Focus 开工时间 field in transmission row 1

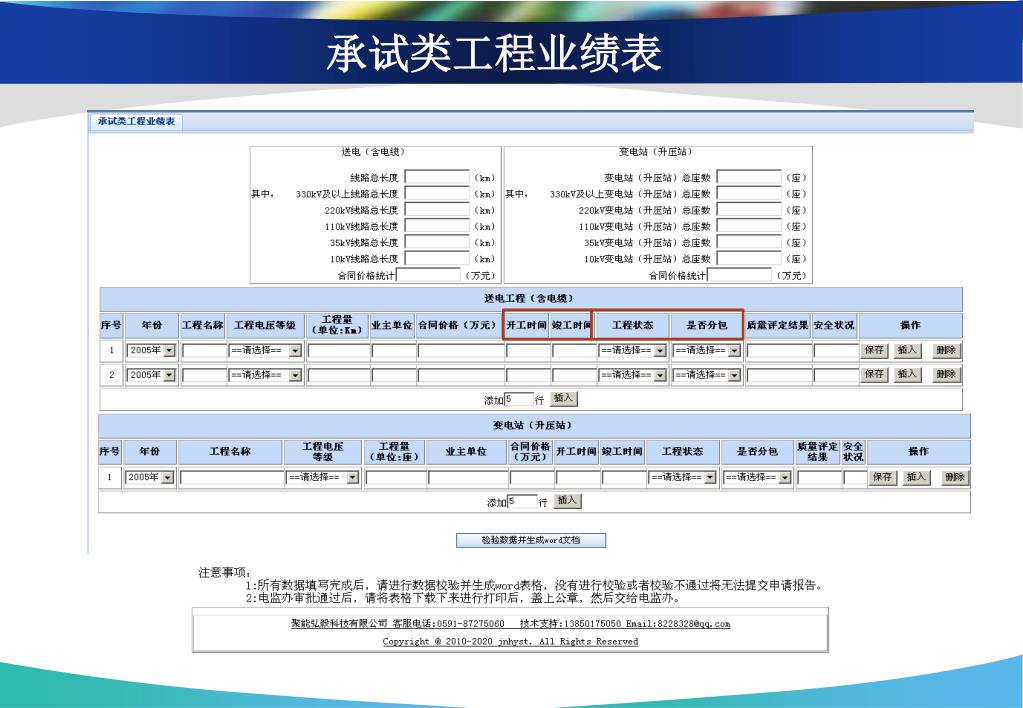click(528, 351)
